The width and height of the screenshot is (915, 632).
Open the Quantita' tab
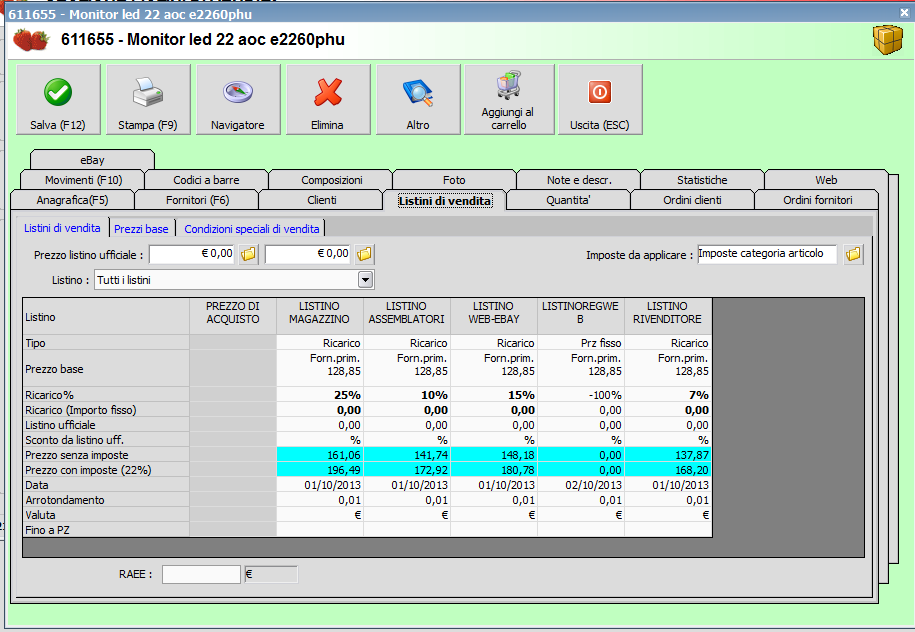point(568,200)
